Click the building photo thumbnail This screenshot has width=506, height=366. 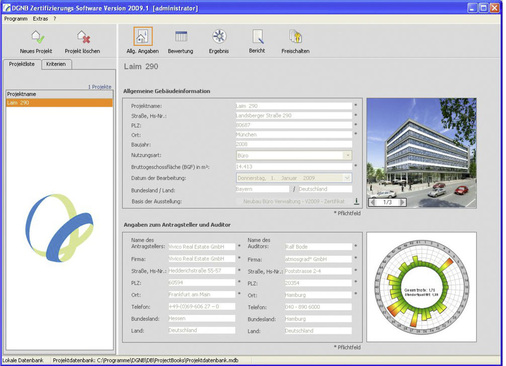(422, 153)
